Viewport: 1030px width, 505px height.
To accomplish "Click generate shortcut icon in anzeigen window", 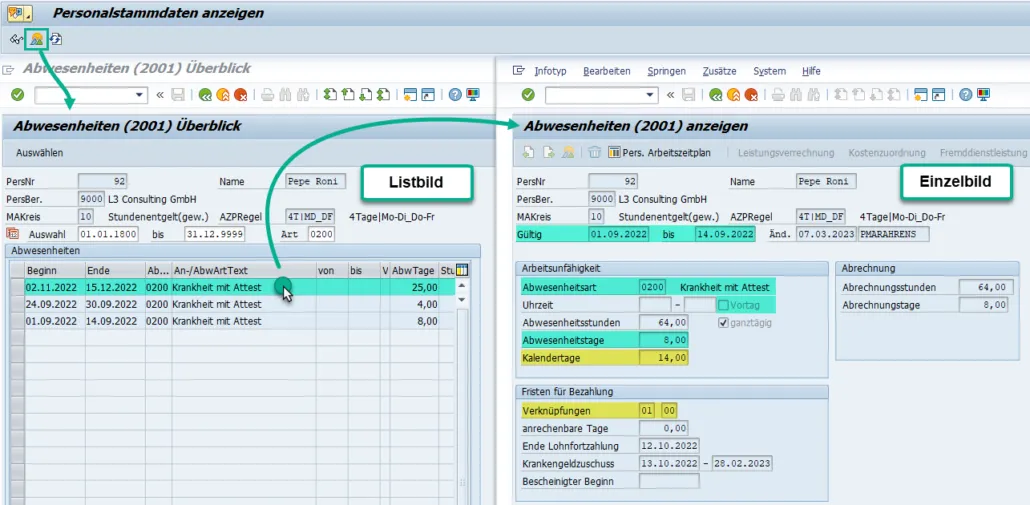I will [x=938, y=95].
